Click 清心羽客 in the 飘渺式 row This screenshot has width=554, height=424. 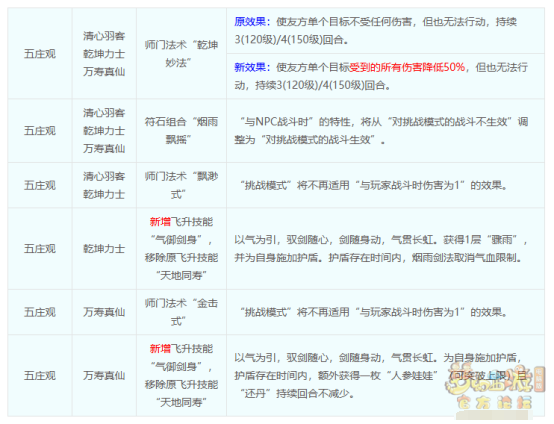coord(104,176)
